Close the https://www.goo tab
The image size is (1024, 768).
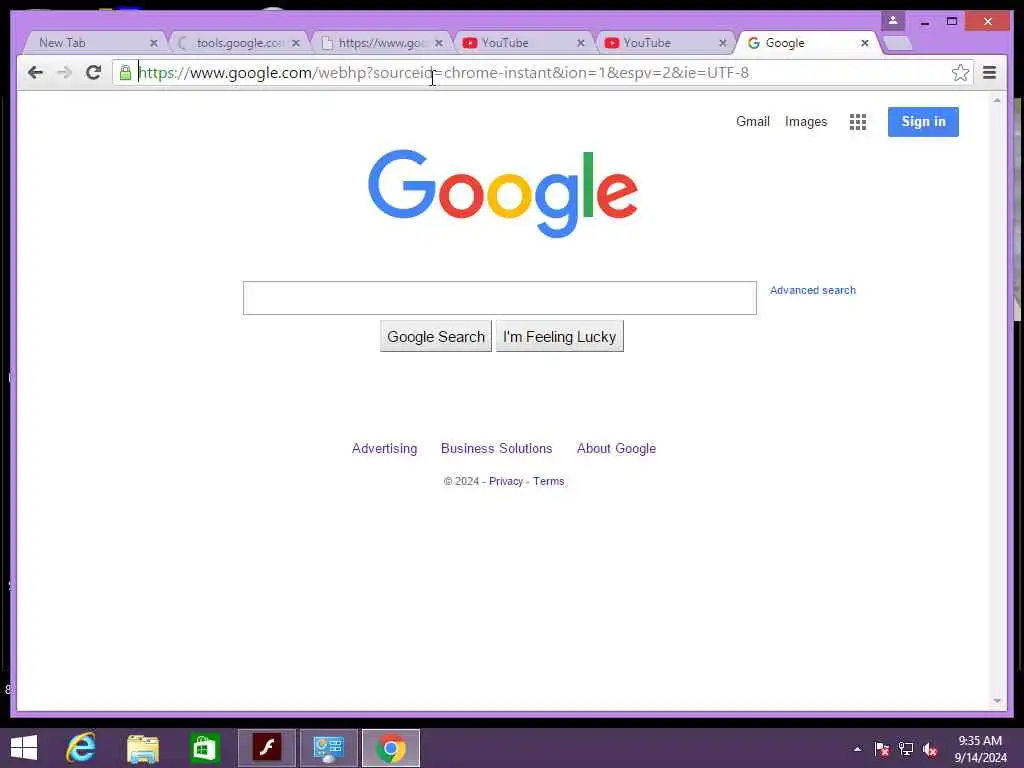[439, 43]
